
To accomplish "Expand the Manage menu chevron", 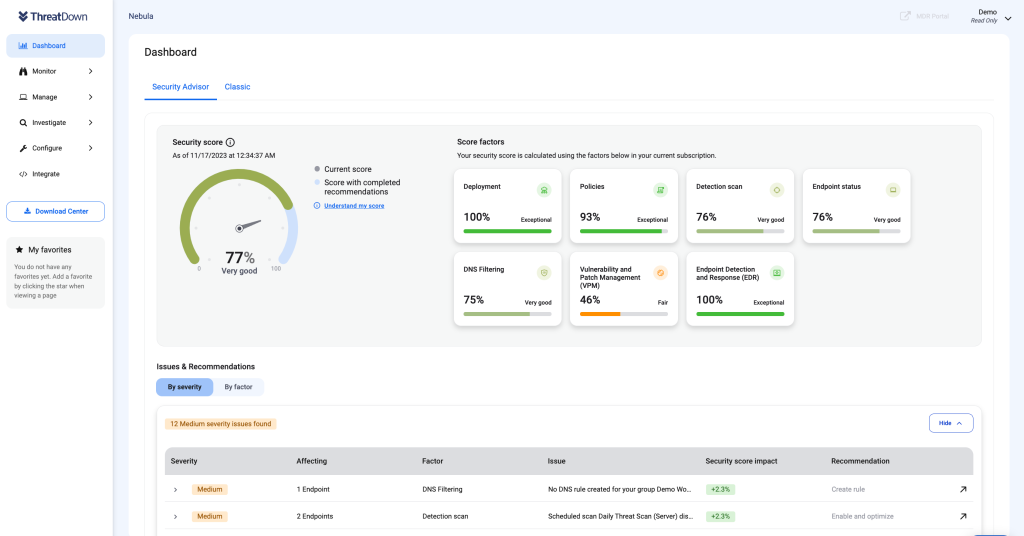I will coord(90,97).
